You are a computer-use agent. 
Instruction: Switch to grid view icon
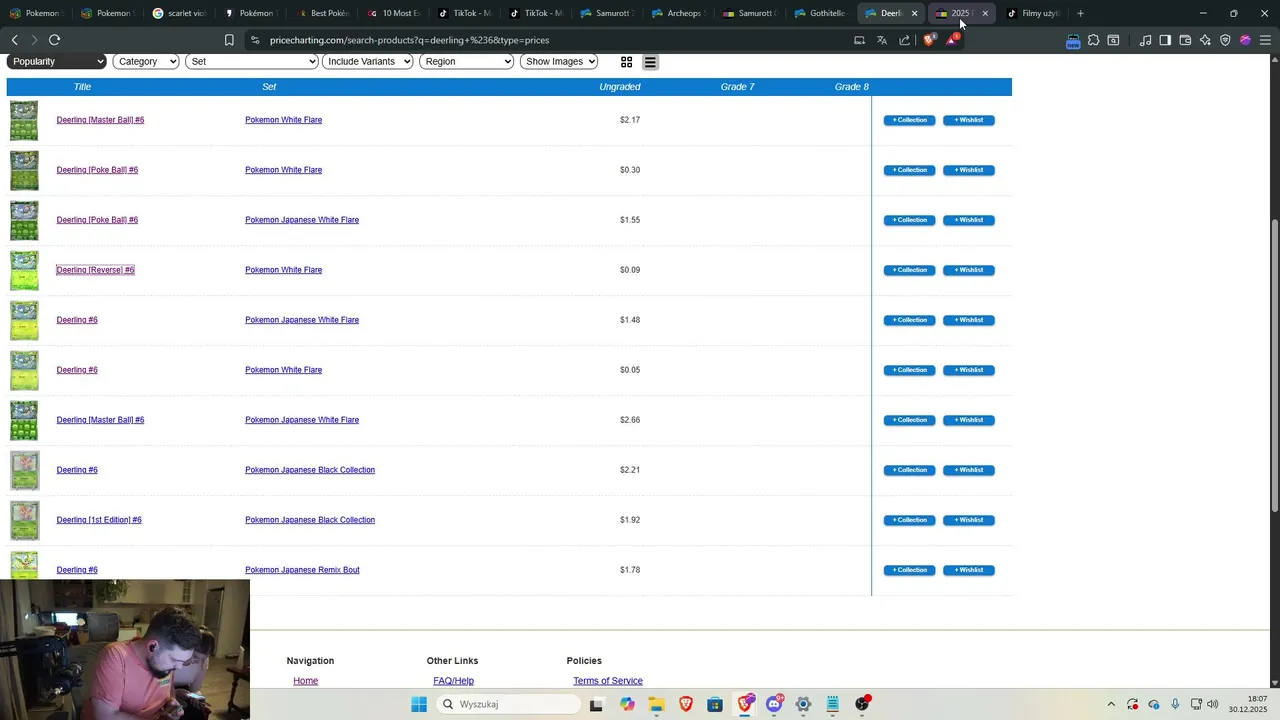point(627,62)
